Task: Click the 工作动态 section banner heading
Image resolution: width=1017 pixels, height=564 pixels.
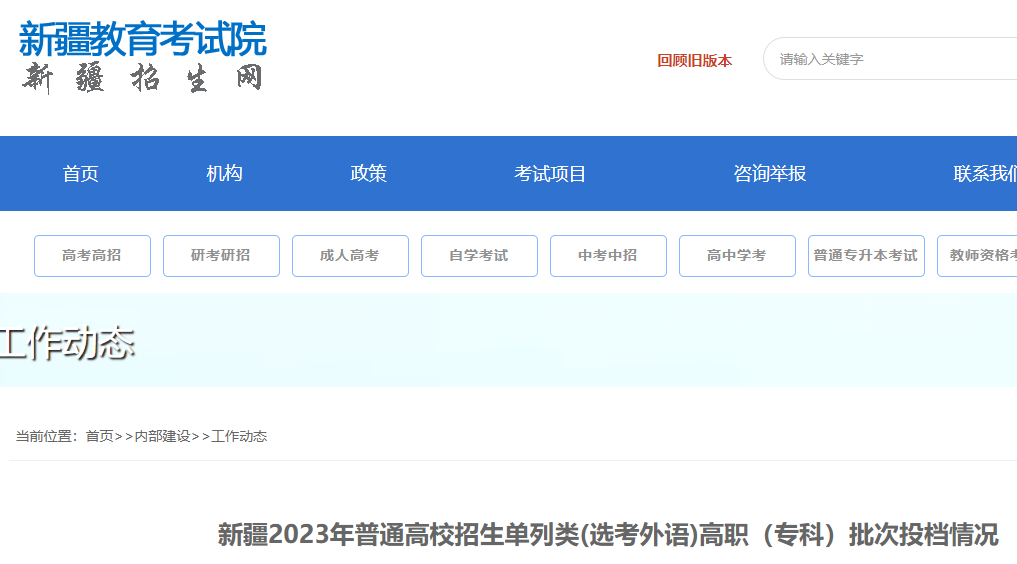Action: [x=67, y=343]
